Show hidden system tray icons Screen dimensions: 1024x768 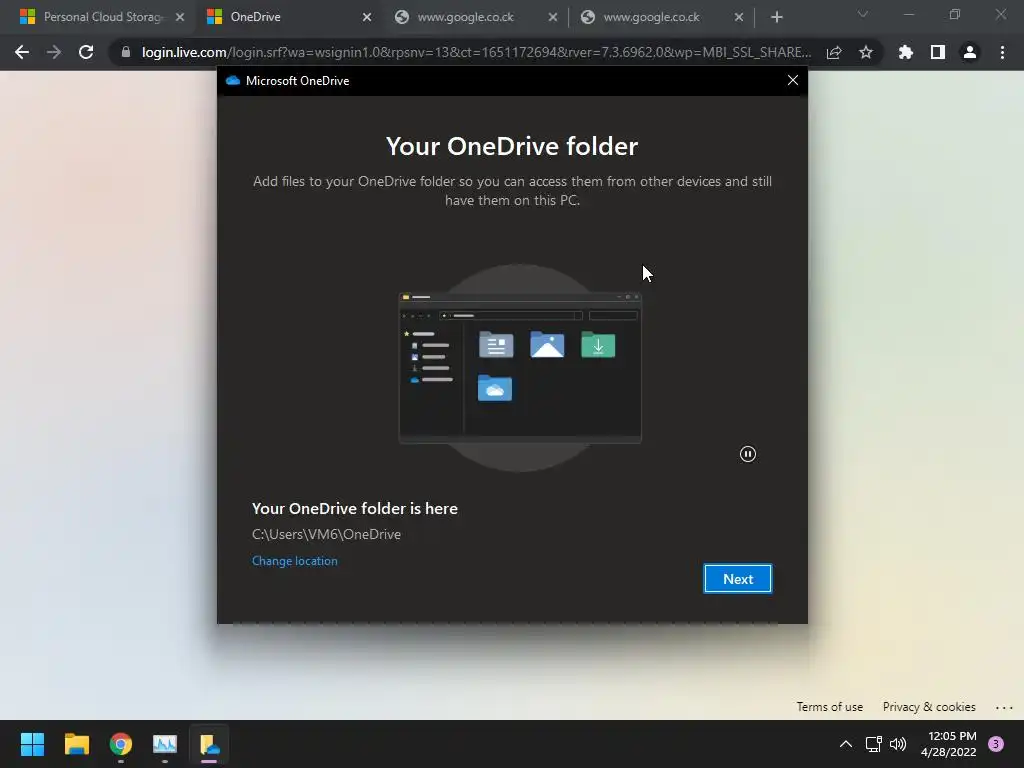pyautogui.click(x=846, y=744)
